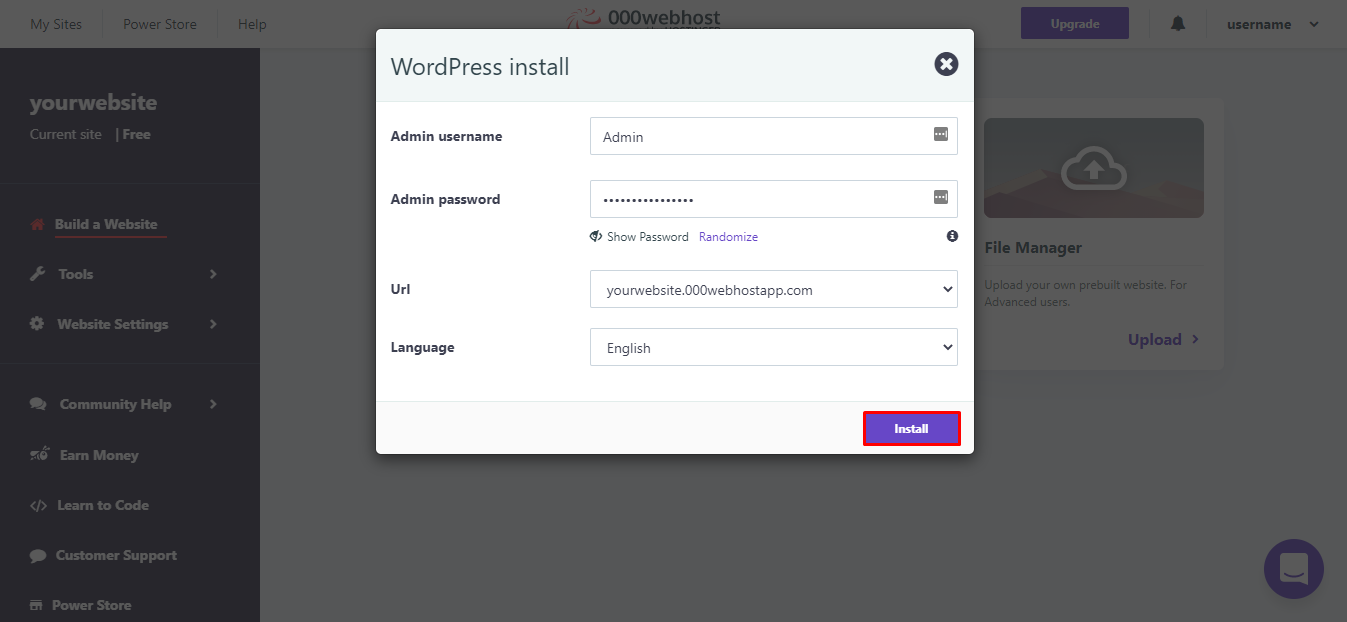The width and height of the screenshot is (1347, 622).
Task: Click Randomize to generate a password
Action: (x=728, y=236)
